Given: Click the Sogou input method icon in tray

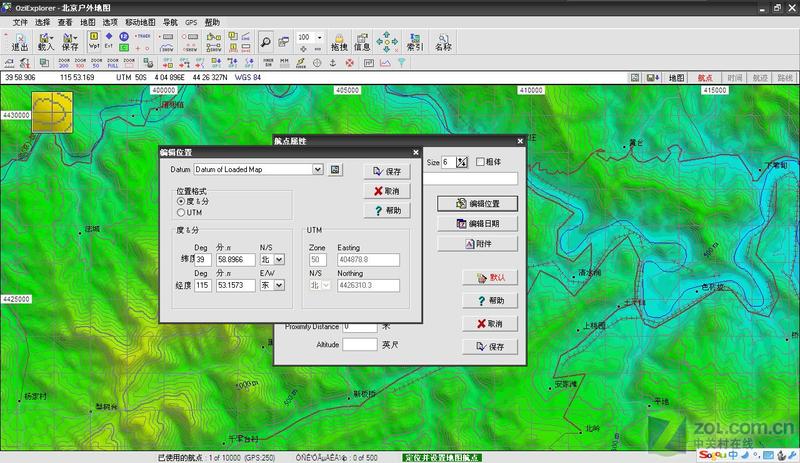Looking at the screenshot, I should point(712,455).
